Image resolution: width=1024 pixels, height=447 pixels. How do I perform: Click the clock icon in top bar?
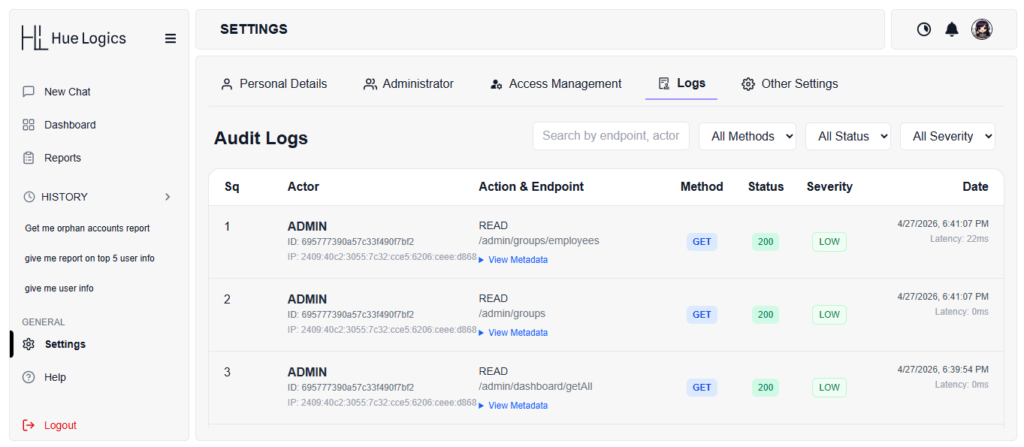pos(924,30)
